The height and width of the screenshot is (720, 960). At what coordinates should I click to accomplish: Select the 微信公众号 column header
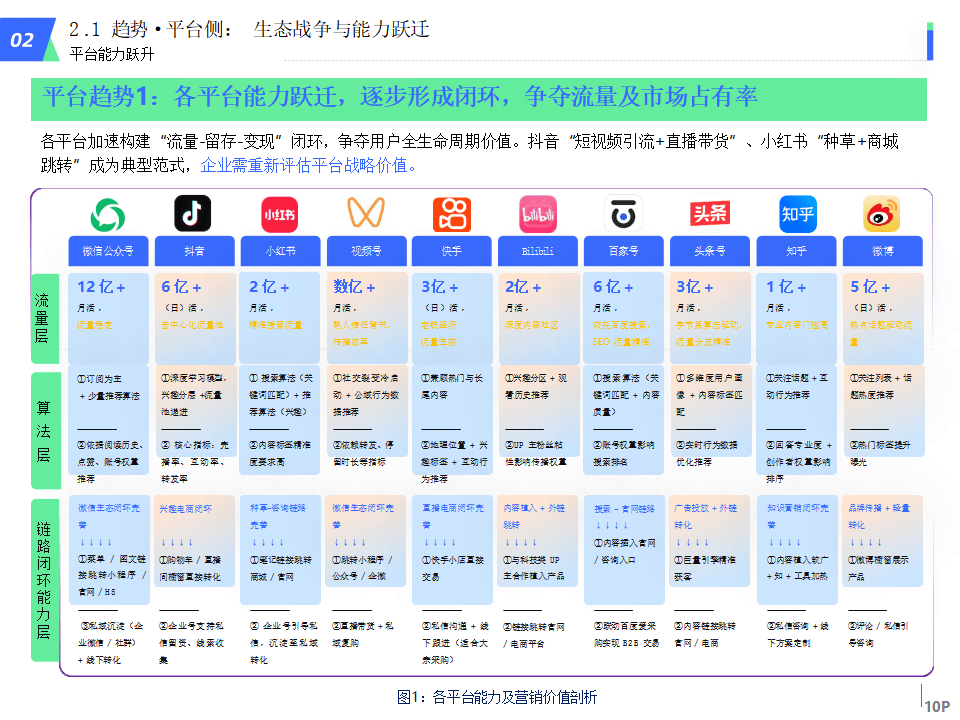click(108, 251)
